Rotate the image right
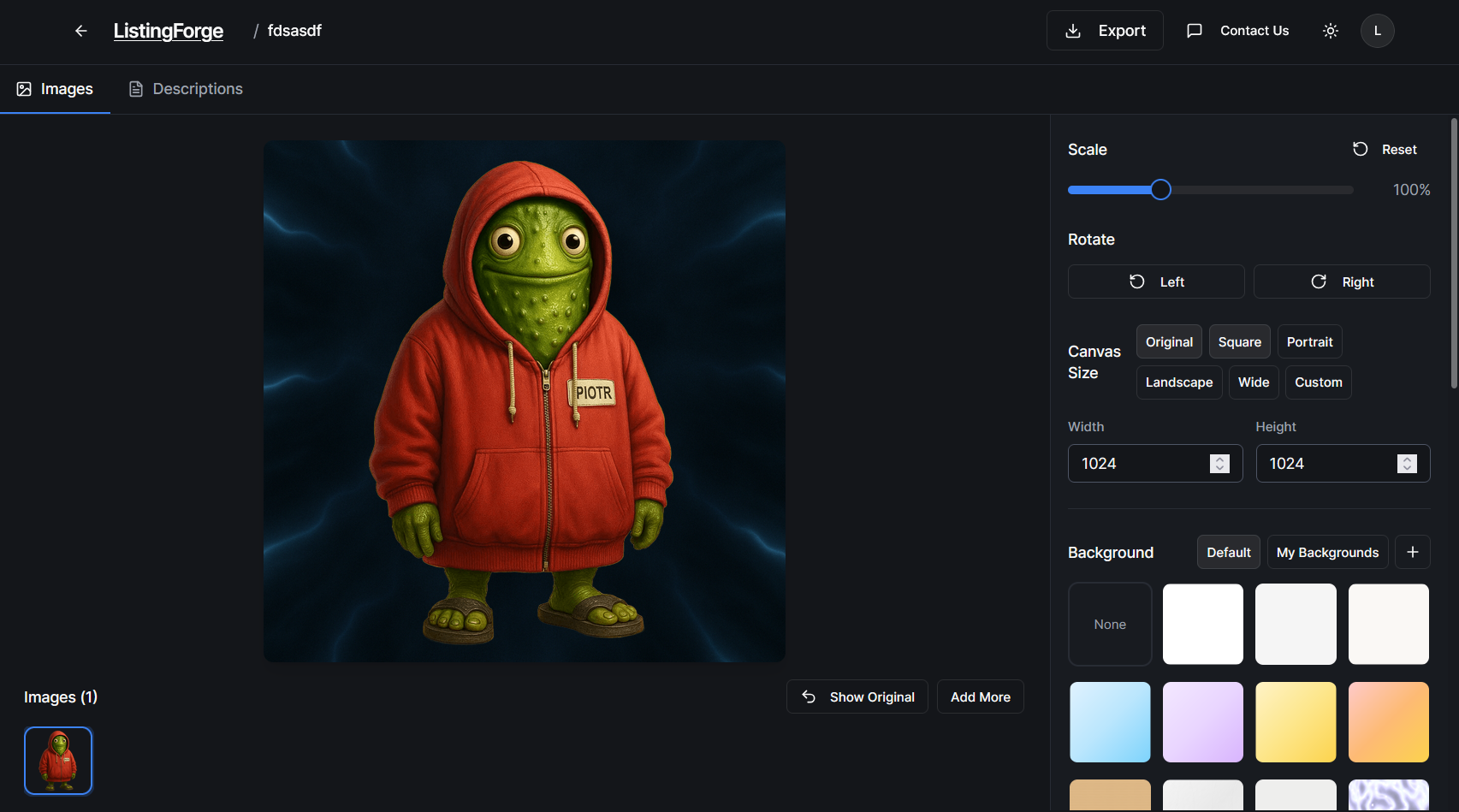This screenshot has height=812, width=1459. [1342, 282]
